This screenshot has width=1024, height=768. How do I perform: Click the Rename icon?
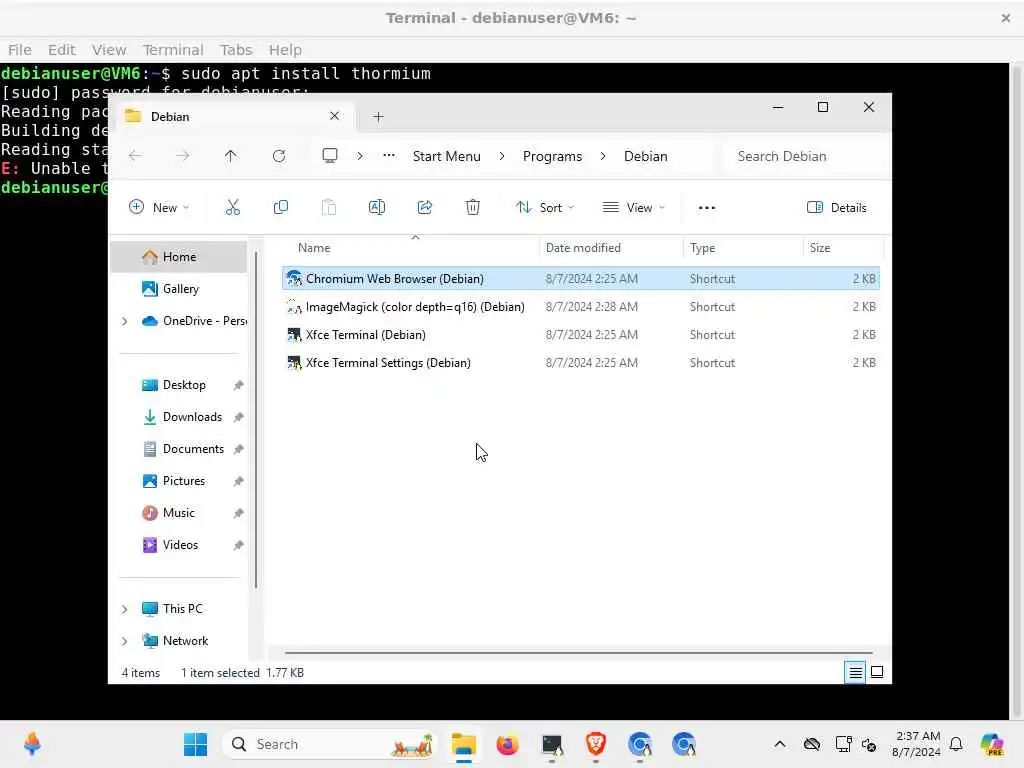click(377, 208)
